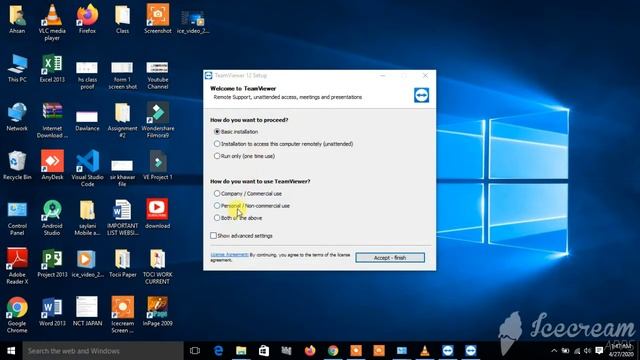Screen dimensions: 640x360
Task: Open the Assignment #2 folder
Action: pyautogui.click(x=122, y=120)
